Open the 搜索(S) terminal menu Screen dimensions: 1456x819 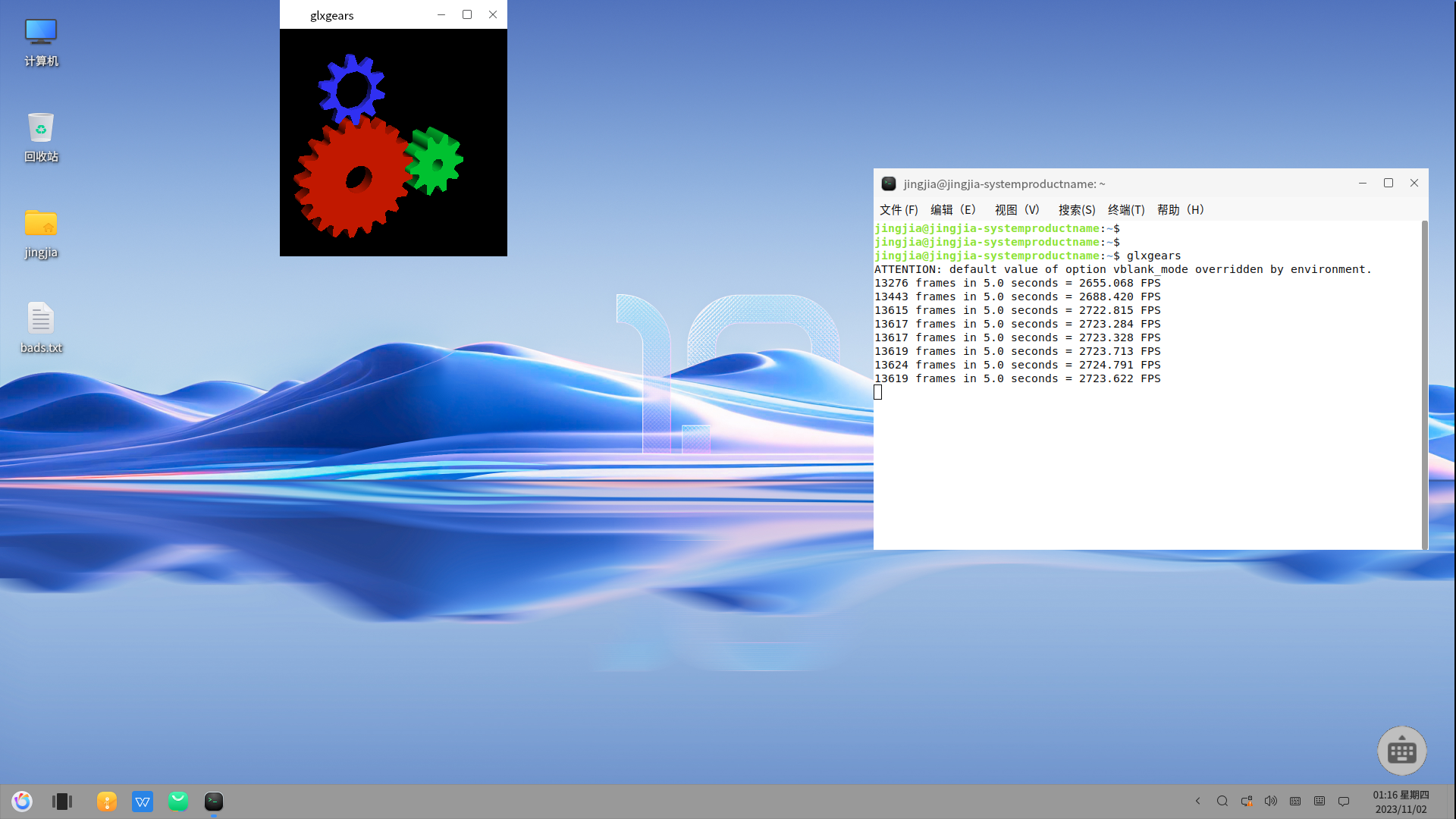click(1076, 210)
